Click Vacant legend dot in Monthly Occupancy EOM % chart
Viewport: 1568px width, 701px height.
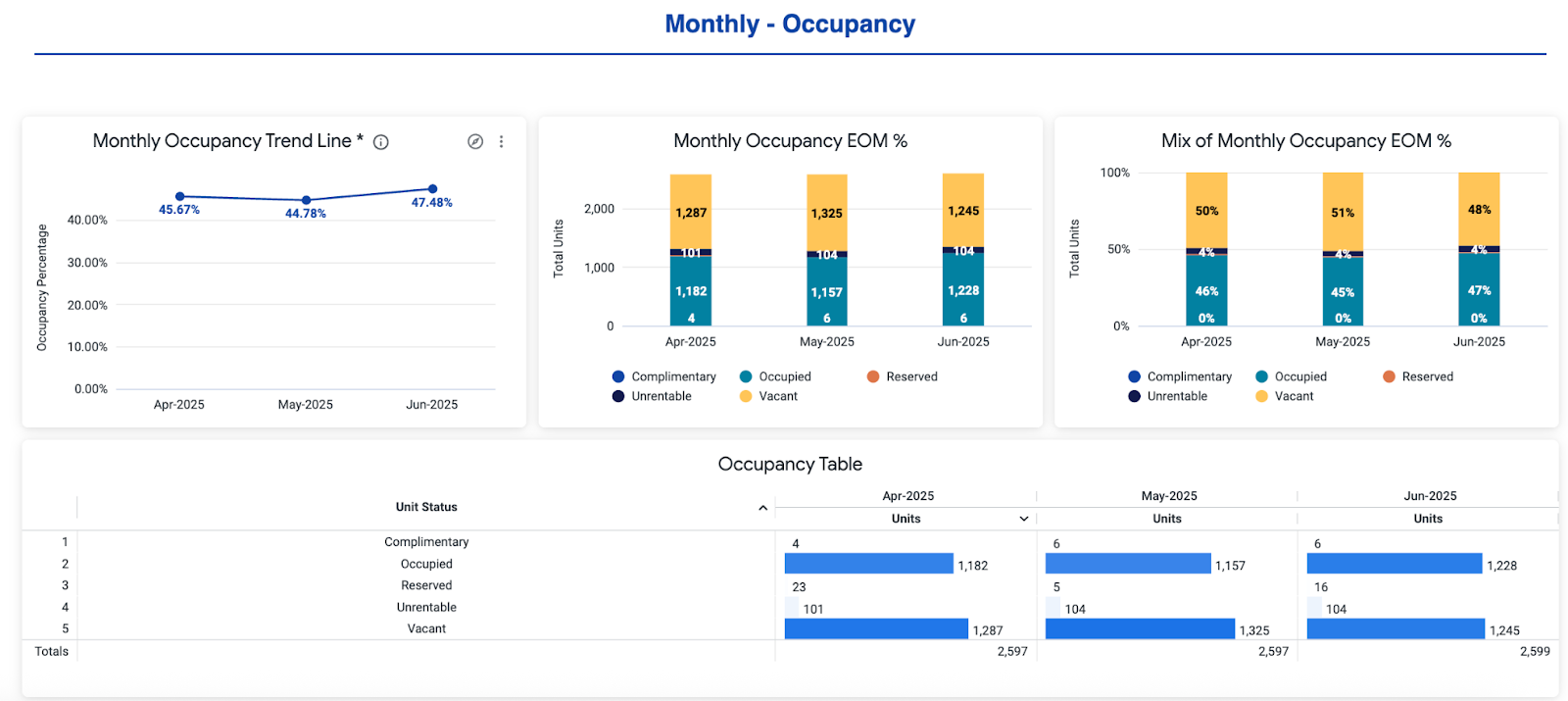pyautogui.click(x=746, y=396)
